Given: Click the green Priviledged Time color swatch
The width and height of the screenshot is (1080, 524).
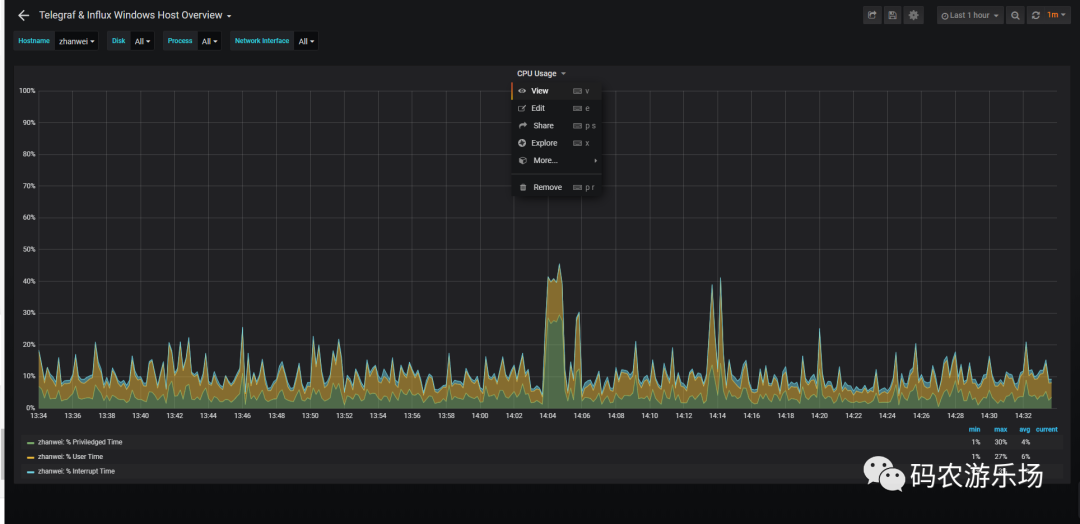Looking at the screenshot, I should 30,443.
